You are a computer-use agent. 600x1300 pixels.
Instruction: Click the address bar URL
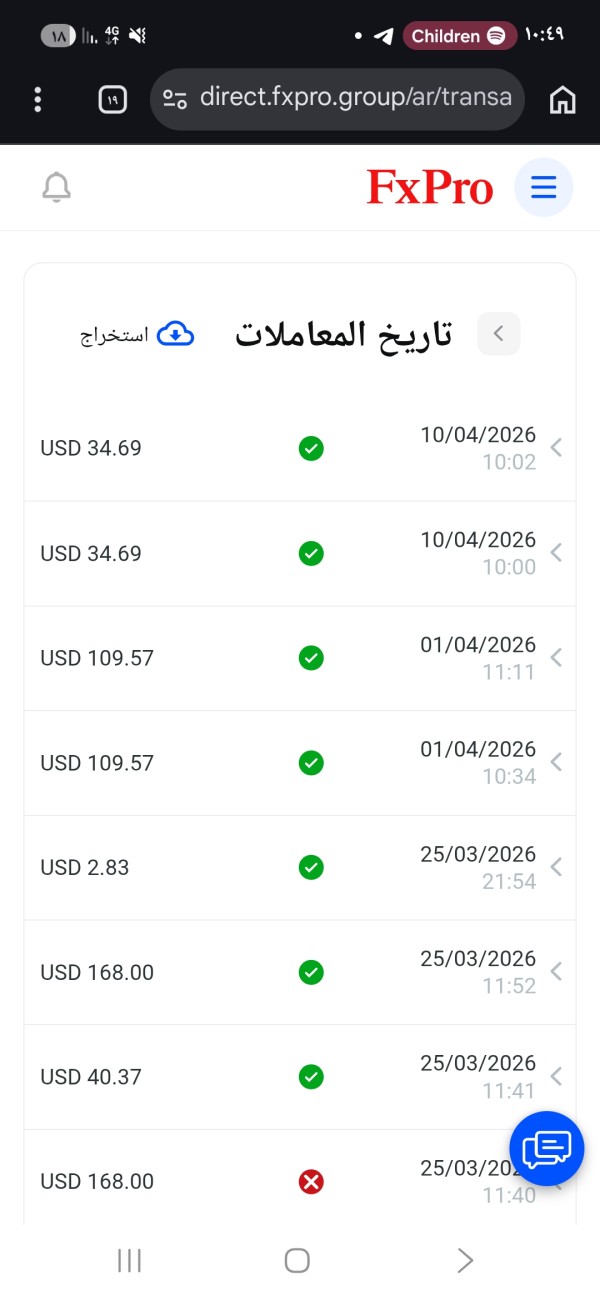355,98
